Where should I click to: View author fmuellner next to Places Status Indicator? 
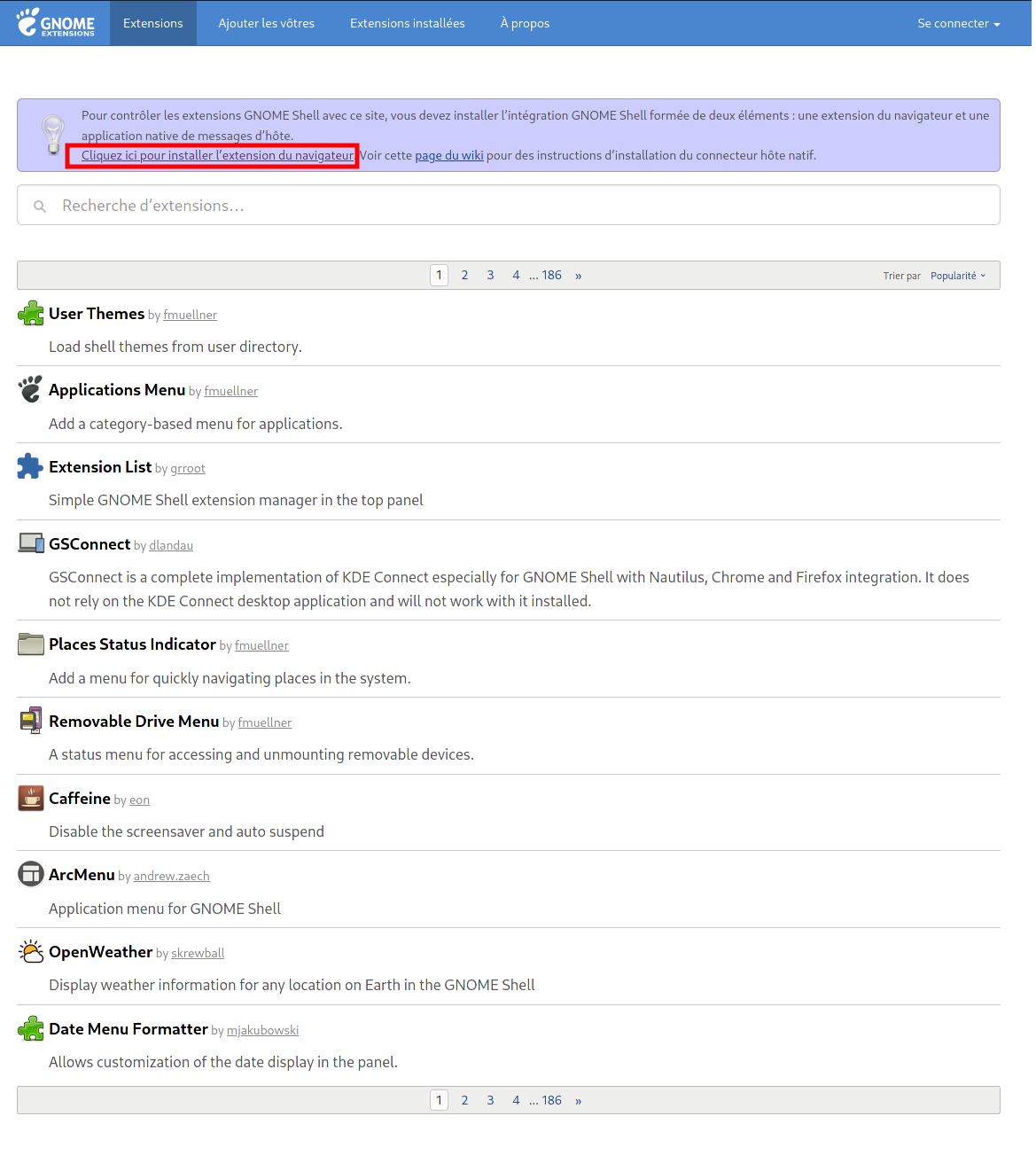point(261,646)
